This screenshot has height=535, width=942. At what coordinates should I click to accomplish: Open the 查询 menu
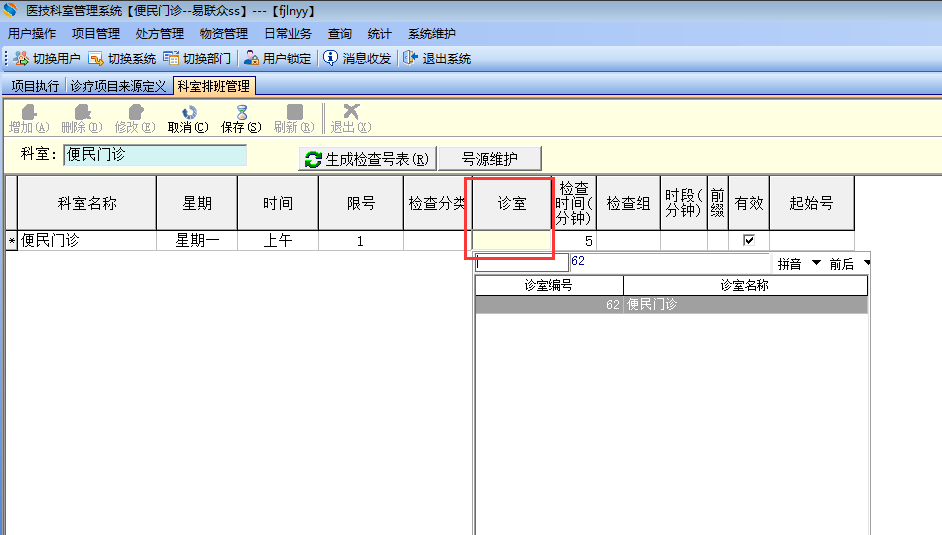pyautogui.click(x=340, y=34)
